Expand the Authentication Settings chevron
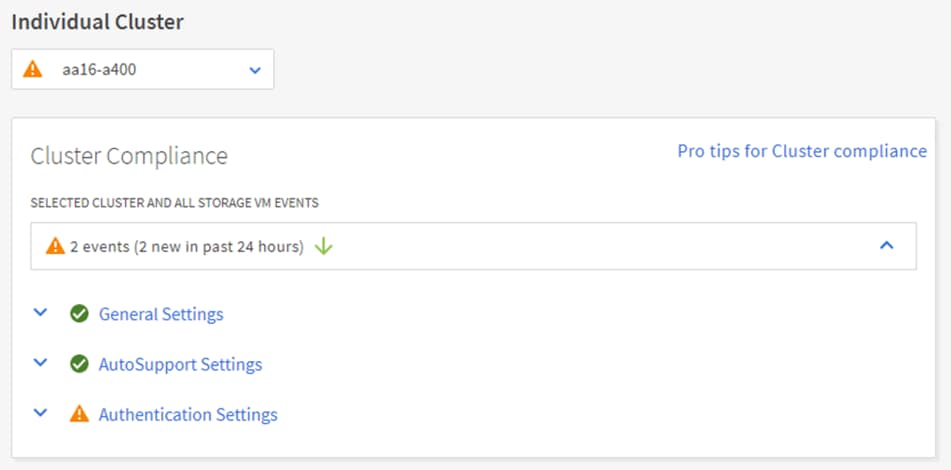The image size is (951, 470). coord(40,412)
